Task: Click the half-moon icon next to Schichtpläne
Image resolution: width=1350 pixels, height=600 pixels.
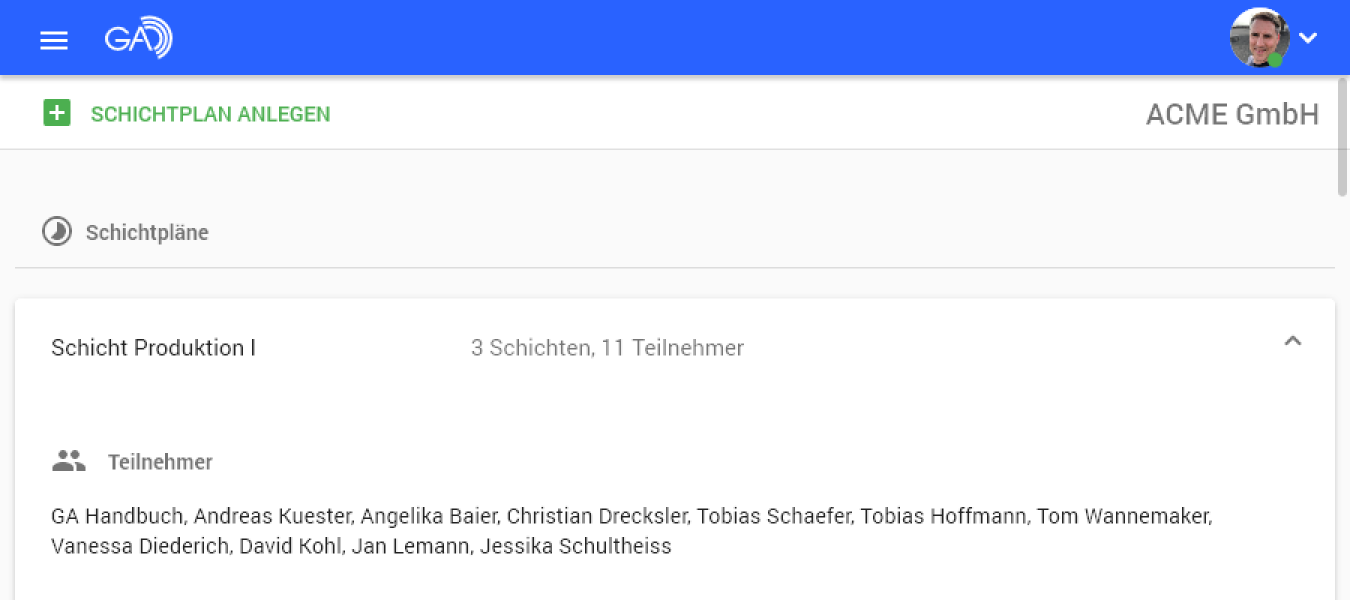Action: coord(58,231)
